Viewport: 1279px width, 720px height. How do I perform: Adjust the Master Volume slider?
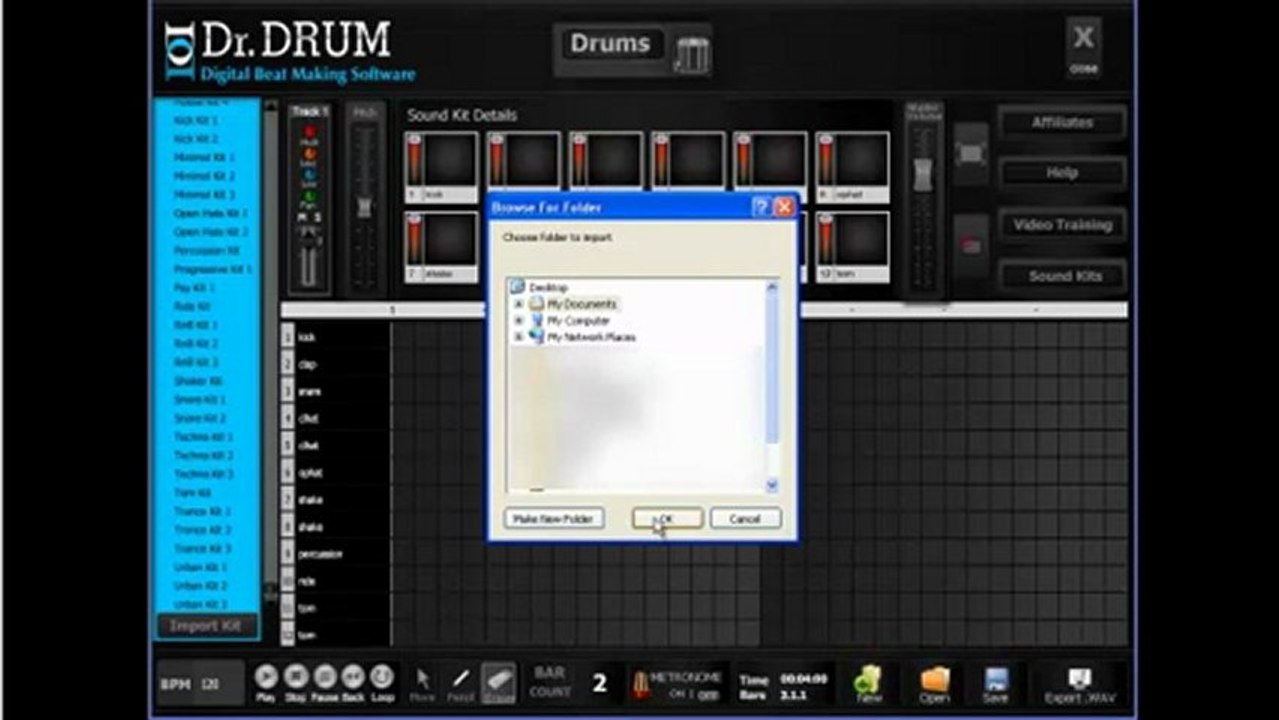pyautogui.click(x=922, y=175)
